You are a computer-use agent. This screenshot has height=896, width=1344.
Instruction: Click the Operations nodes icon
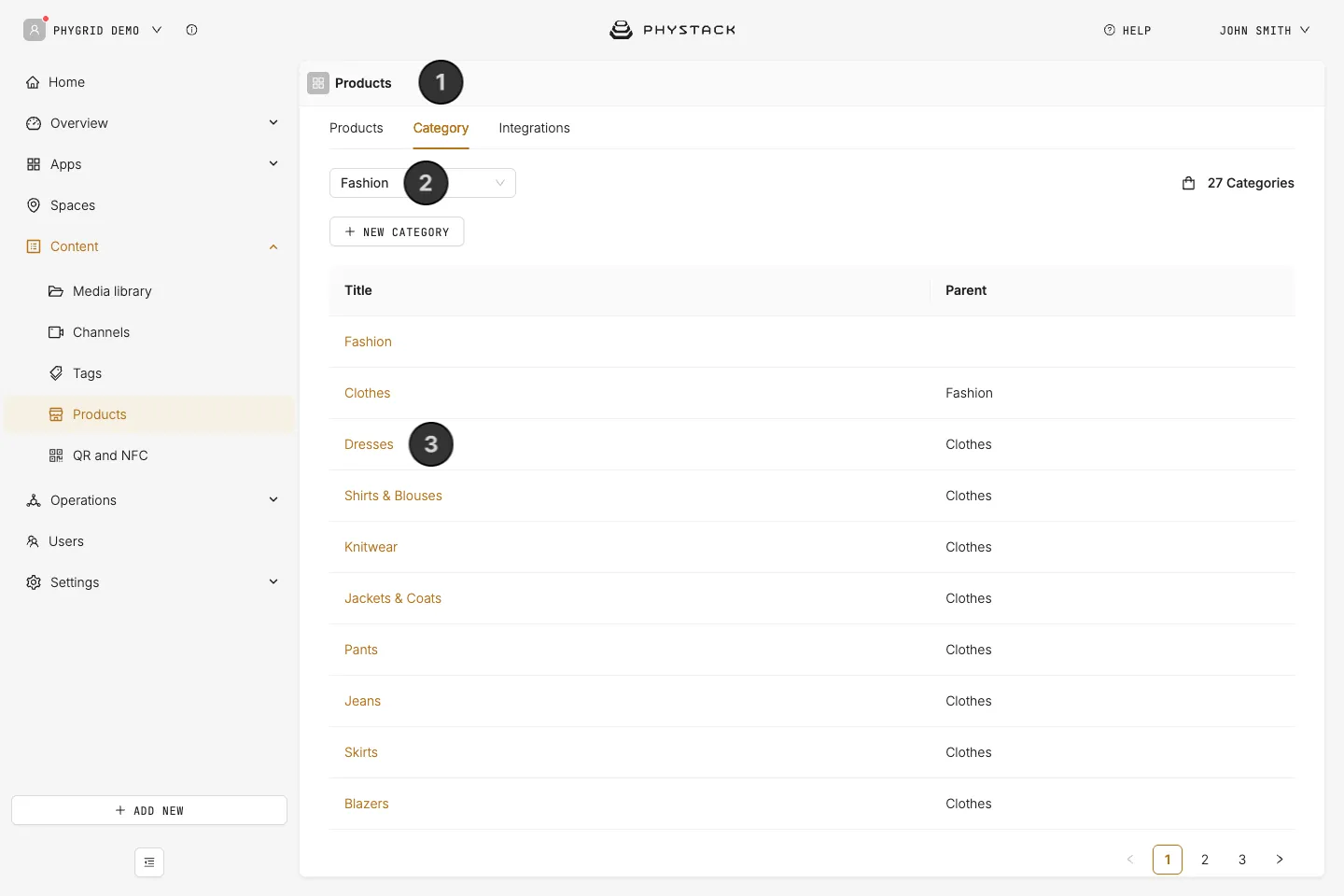tap(34, 500)
